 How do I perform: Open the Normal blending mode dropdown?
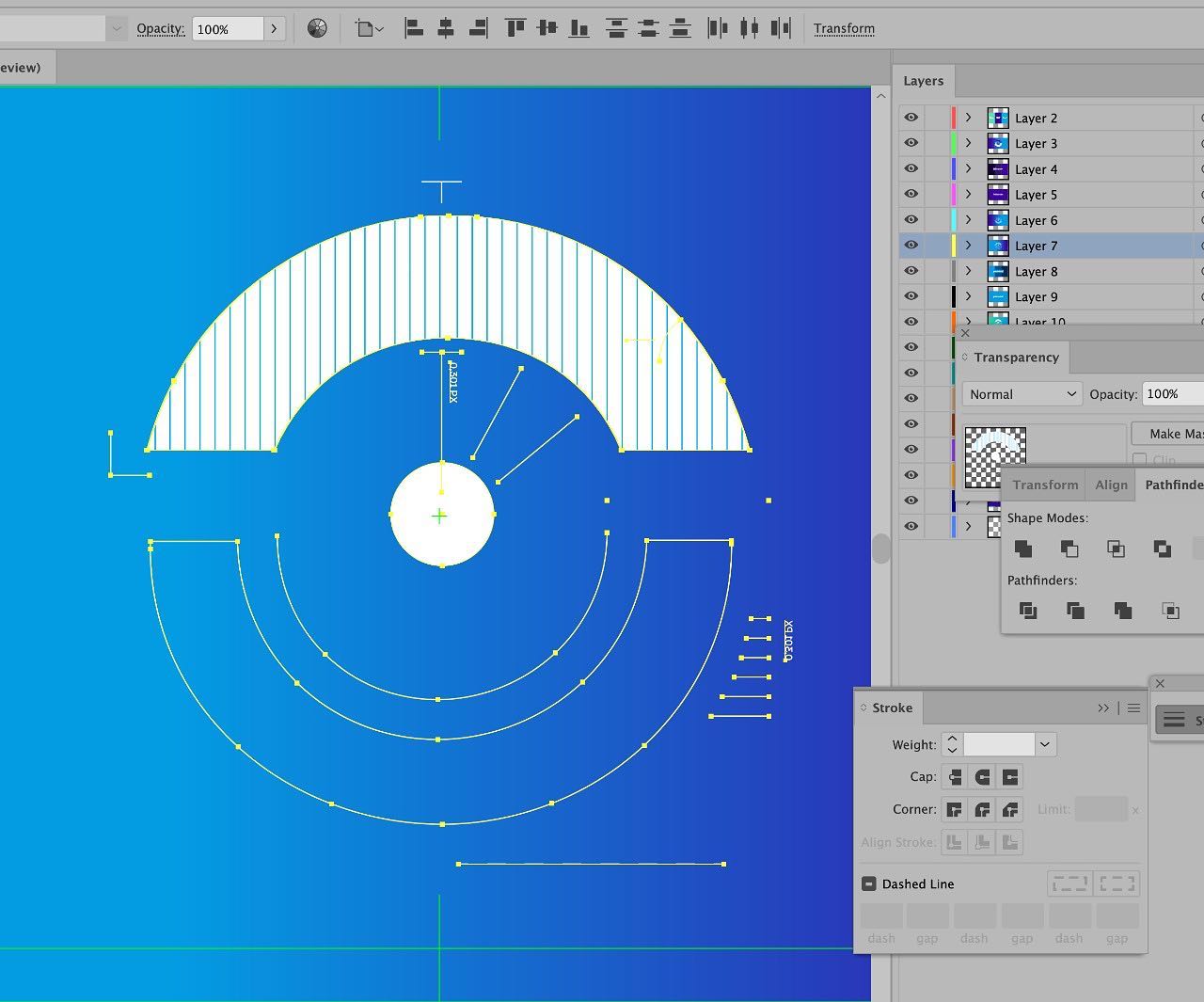[x=1022, y=394]
